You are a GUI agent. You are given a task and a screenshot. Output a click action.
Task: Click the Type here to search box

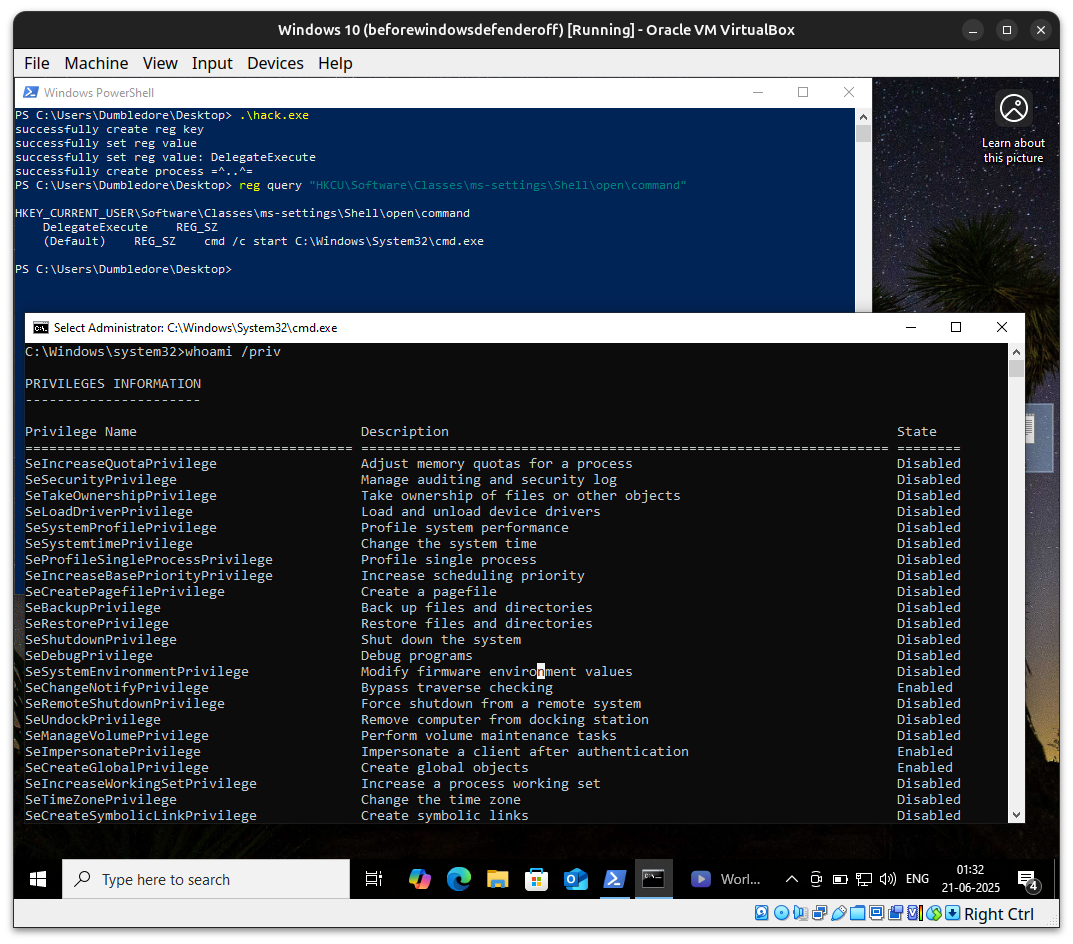206,879
